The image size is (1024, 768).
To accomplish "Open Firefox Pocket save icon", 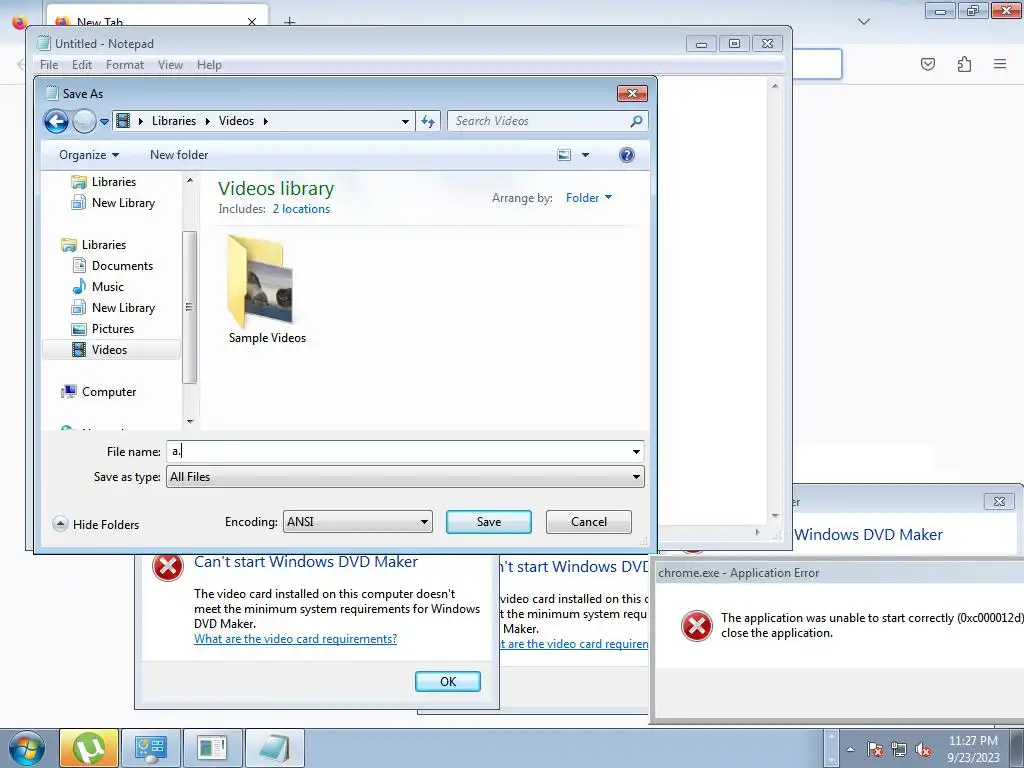I will (928, 64).
